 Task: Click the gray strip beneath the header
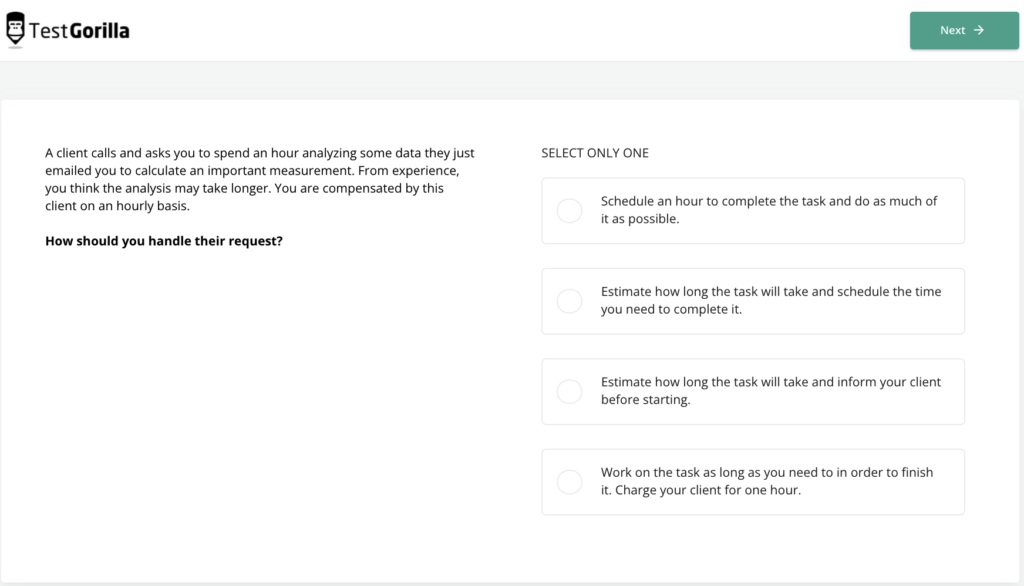(x=500, y=80)
